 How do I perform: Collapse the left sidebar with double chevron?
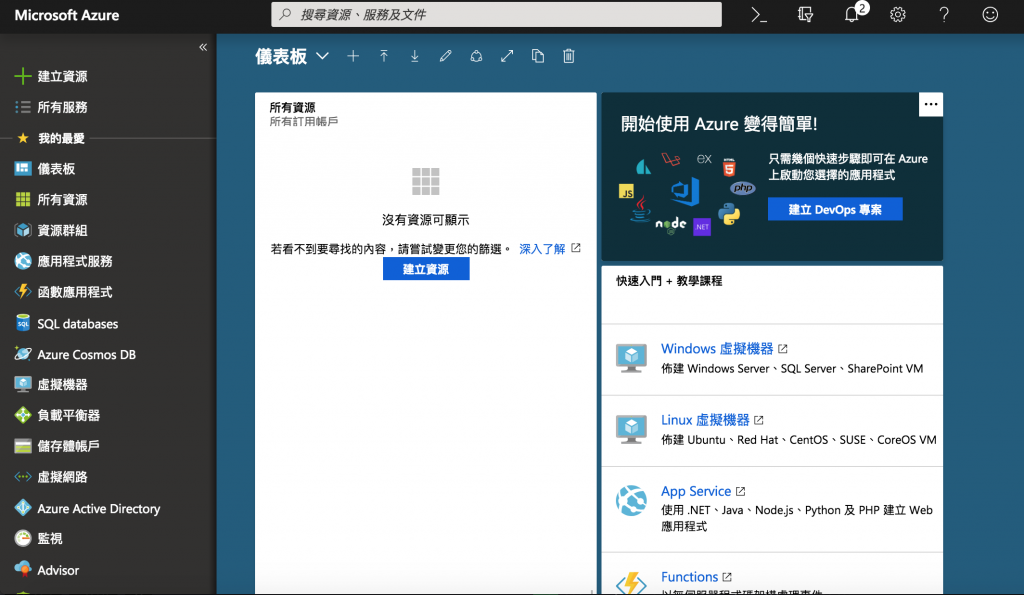tap(203, 47)
